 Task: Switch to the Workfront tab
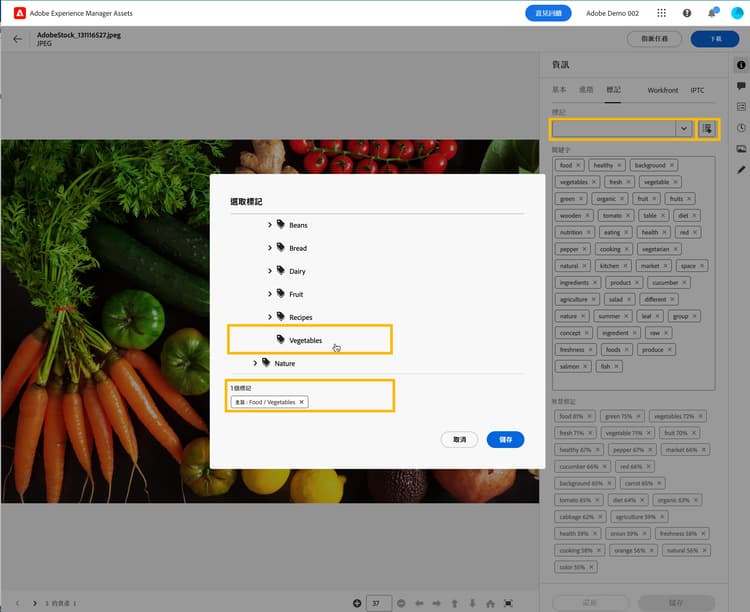(662, 90)
